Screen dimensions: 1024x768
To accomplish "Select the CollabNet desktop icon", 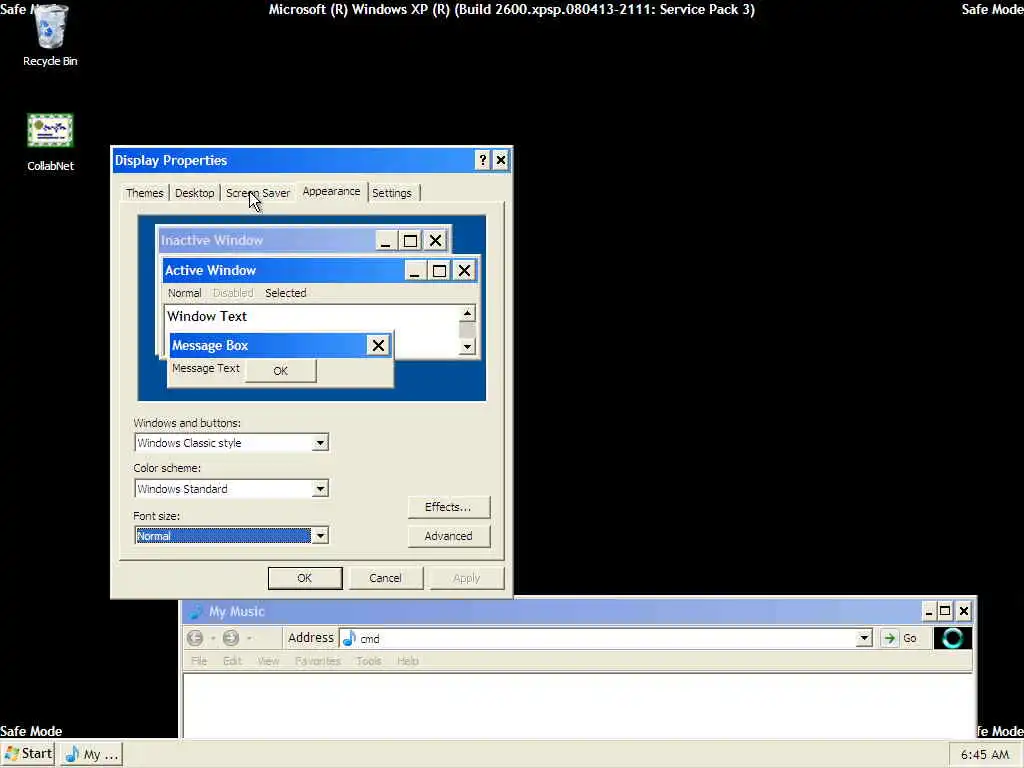I will pyautogui.click(x=50, y=142).
